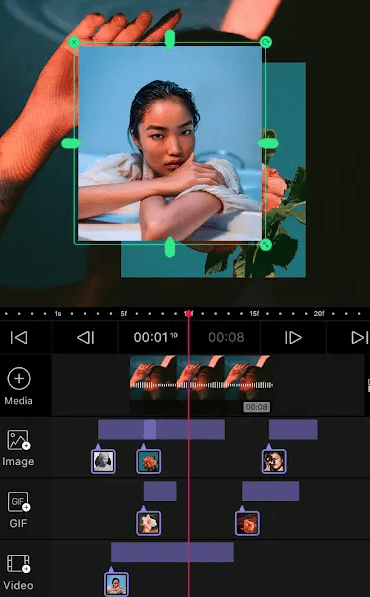
Task: Click the green scale handle at corner
Action: pos(265,244)
